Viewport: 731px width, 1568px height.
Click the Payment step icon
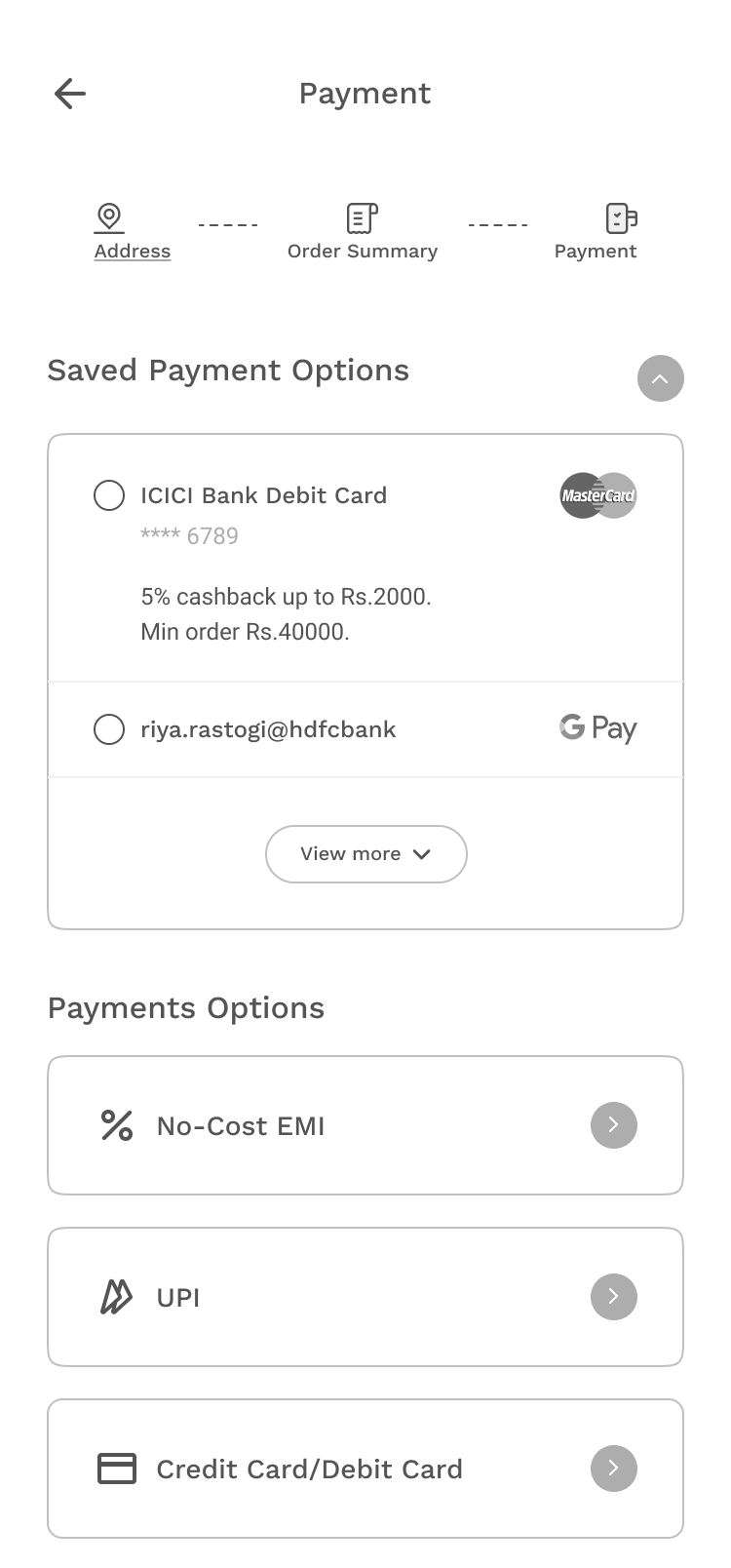pos(621,218)
